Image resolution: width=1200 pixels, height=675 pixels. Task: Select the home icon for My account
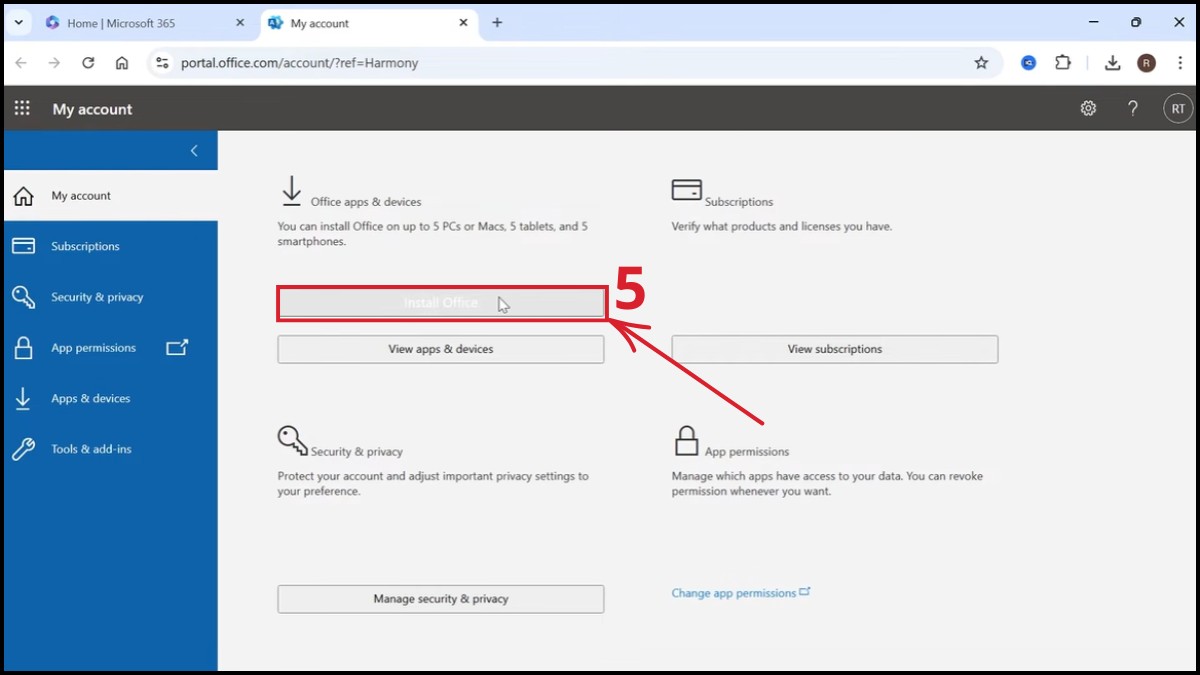tap(23, 196)
